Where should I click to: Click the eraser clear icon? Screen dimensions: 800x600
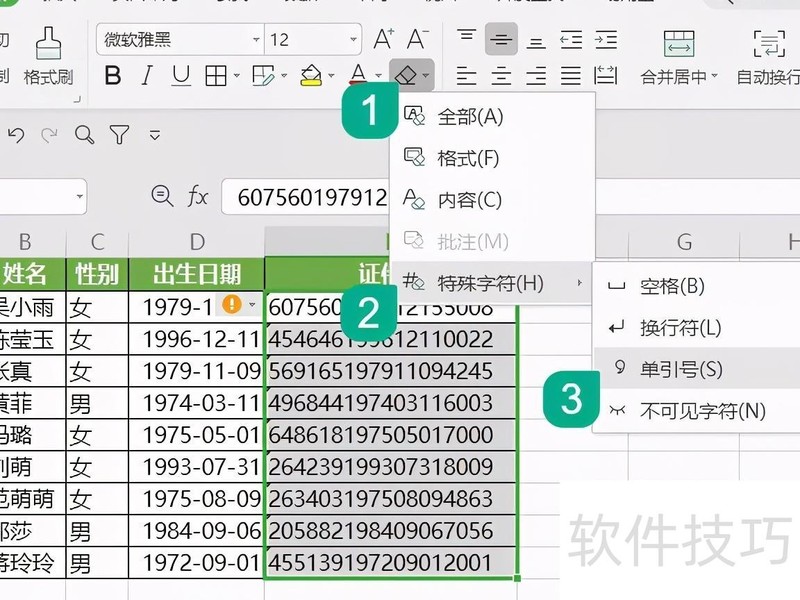pos(406,76)
